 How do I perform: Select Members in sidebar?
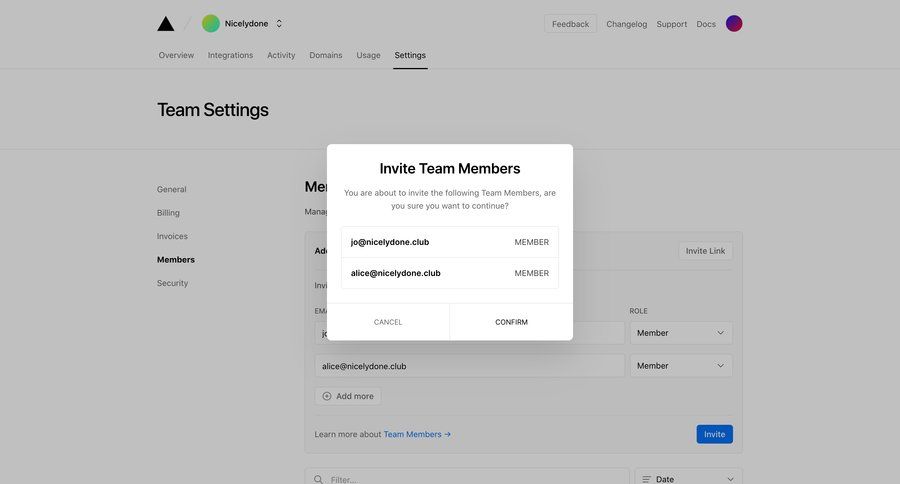click(x=176, y=260)
